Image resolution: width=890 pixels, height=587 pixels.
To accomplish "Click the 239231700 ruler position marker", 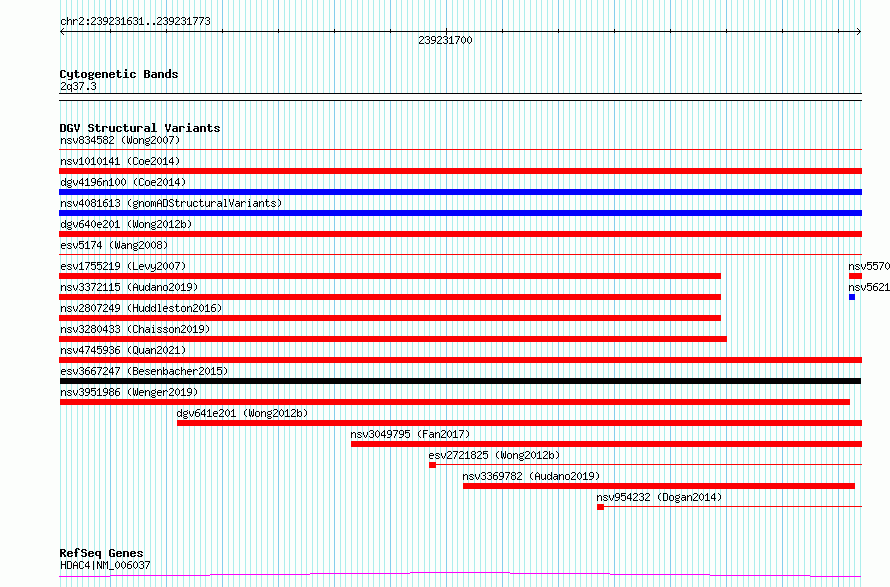I will (446, 40).
